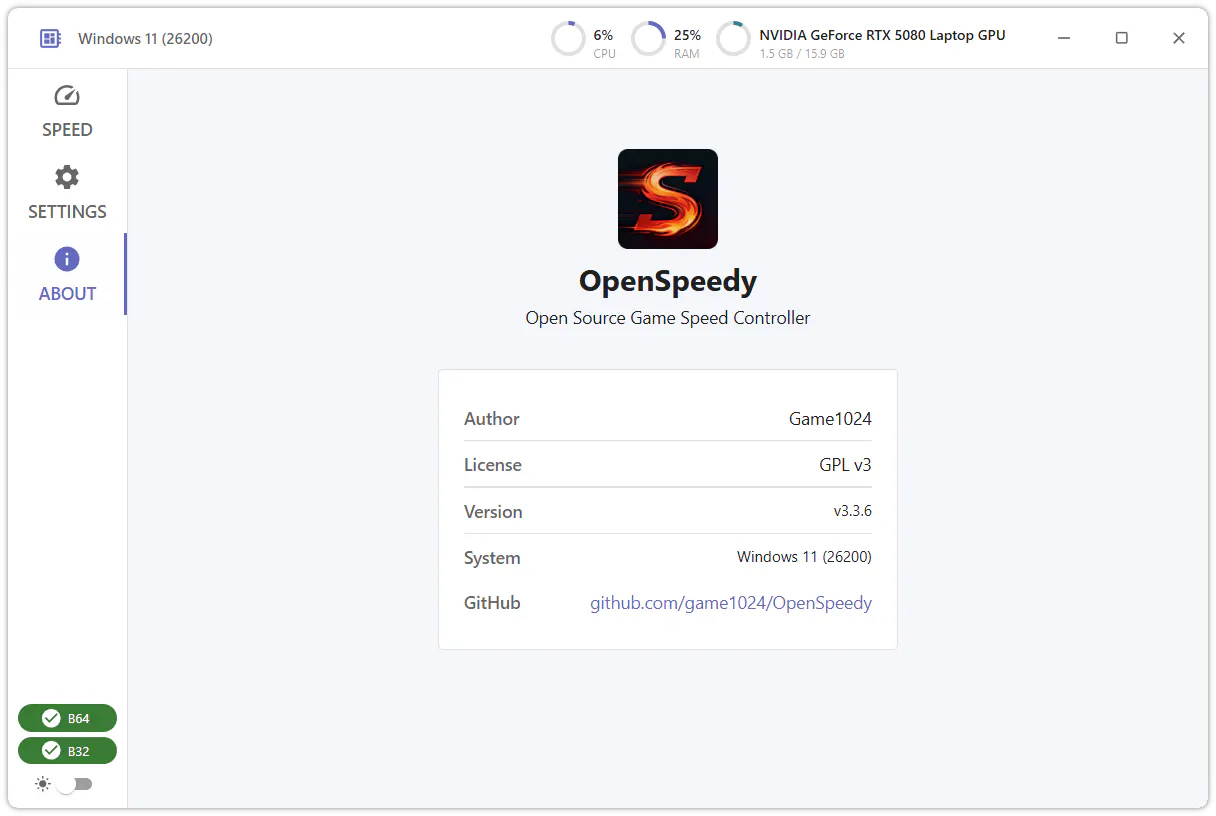Viewport: 1216px width, 816px height.
Task: Click the Game1024 author value
Action: click(x=830, y=419)
